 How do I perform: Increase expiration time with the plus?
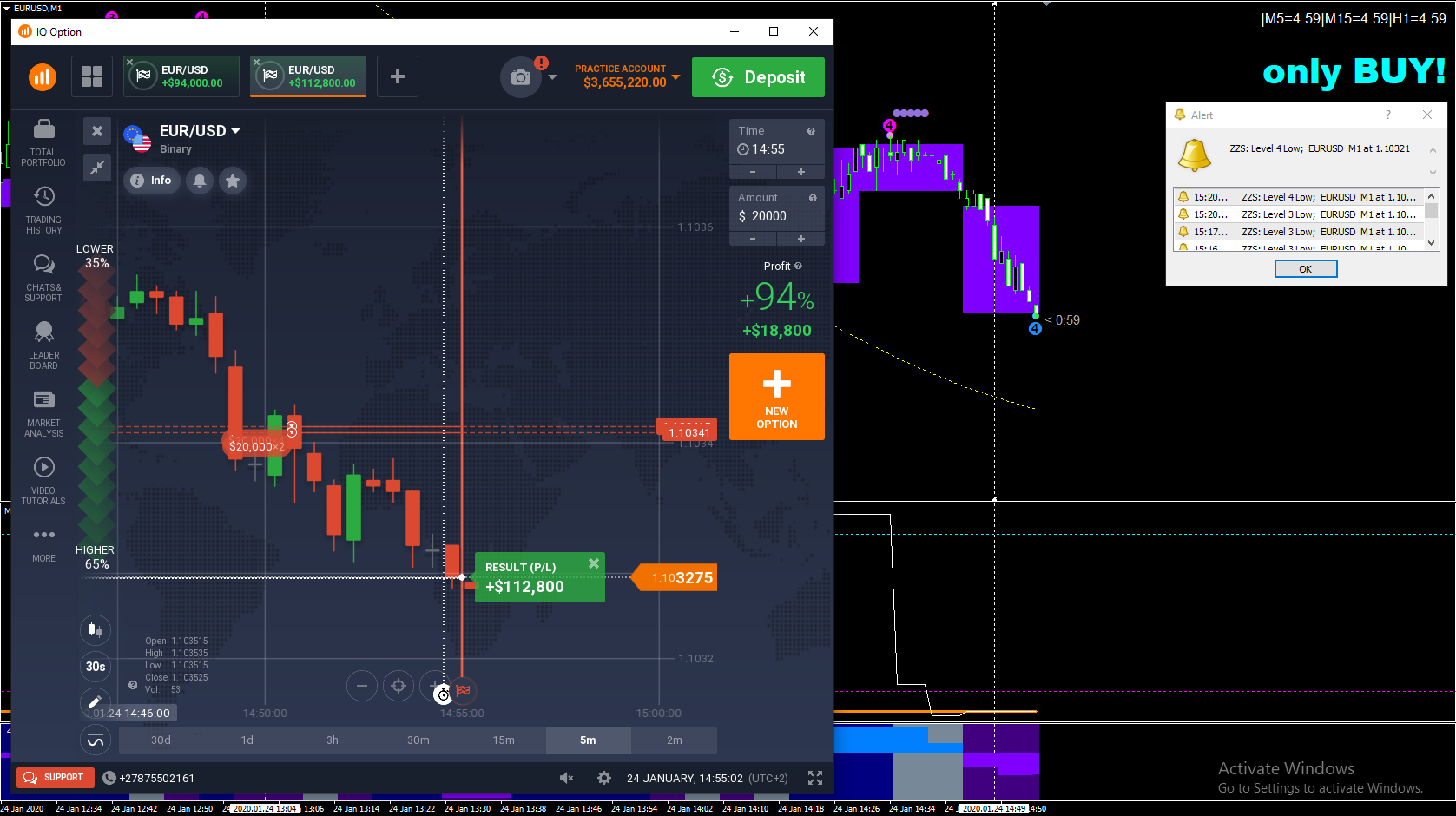pyautogui.click(x=801, y=172)
